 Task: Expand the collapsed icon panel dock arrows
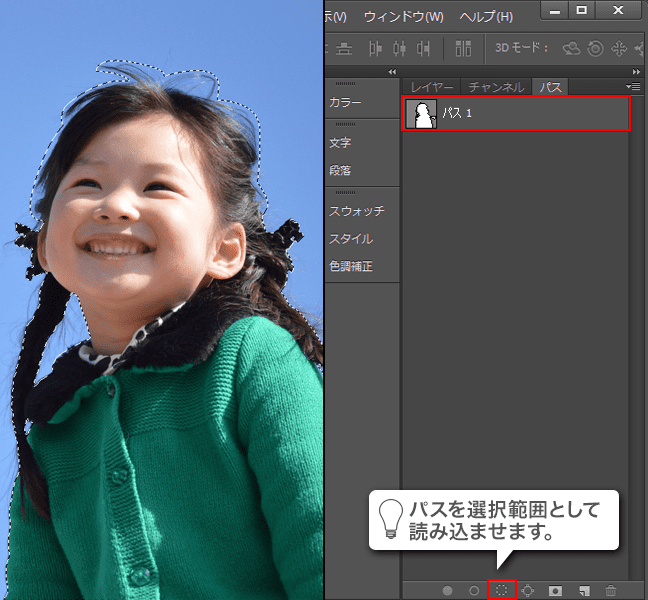pyautogui.click(x=392, y=71)
